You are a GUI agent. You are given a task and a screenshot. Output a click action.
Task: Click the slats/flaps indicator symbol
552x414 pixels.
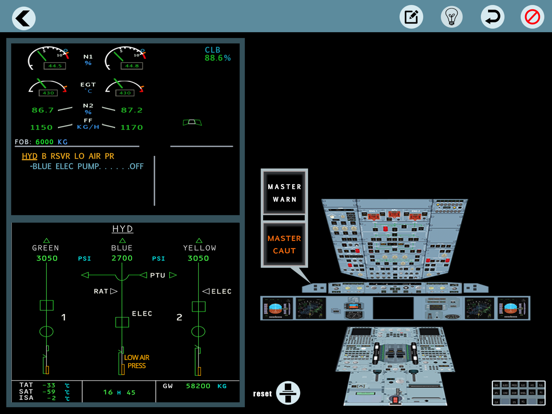[x=192, y=122]
